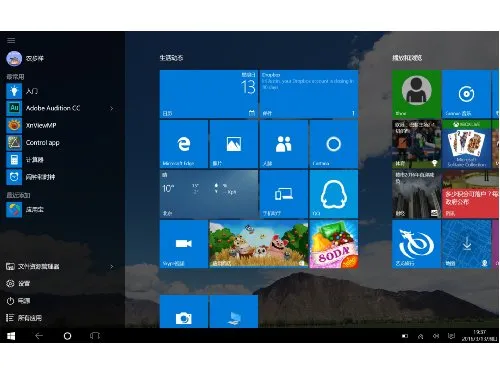Click the taskbar back arrow
The image size is (500, 375).
coord(39,336)
